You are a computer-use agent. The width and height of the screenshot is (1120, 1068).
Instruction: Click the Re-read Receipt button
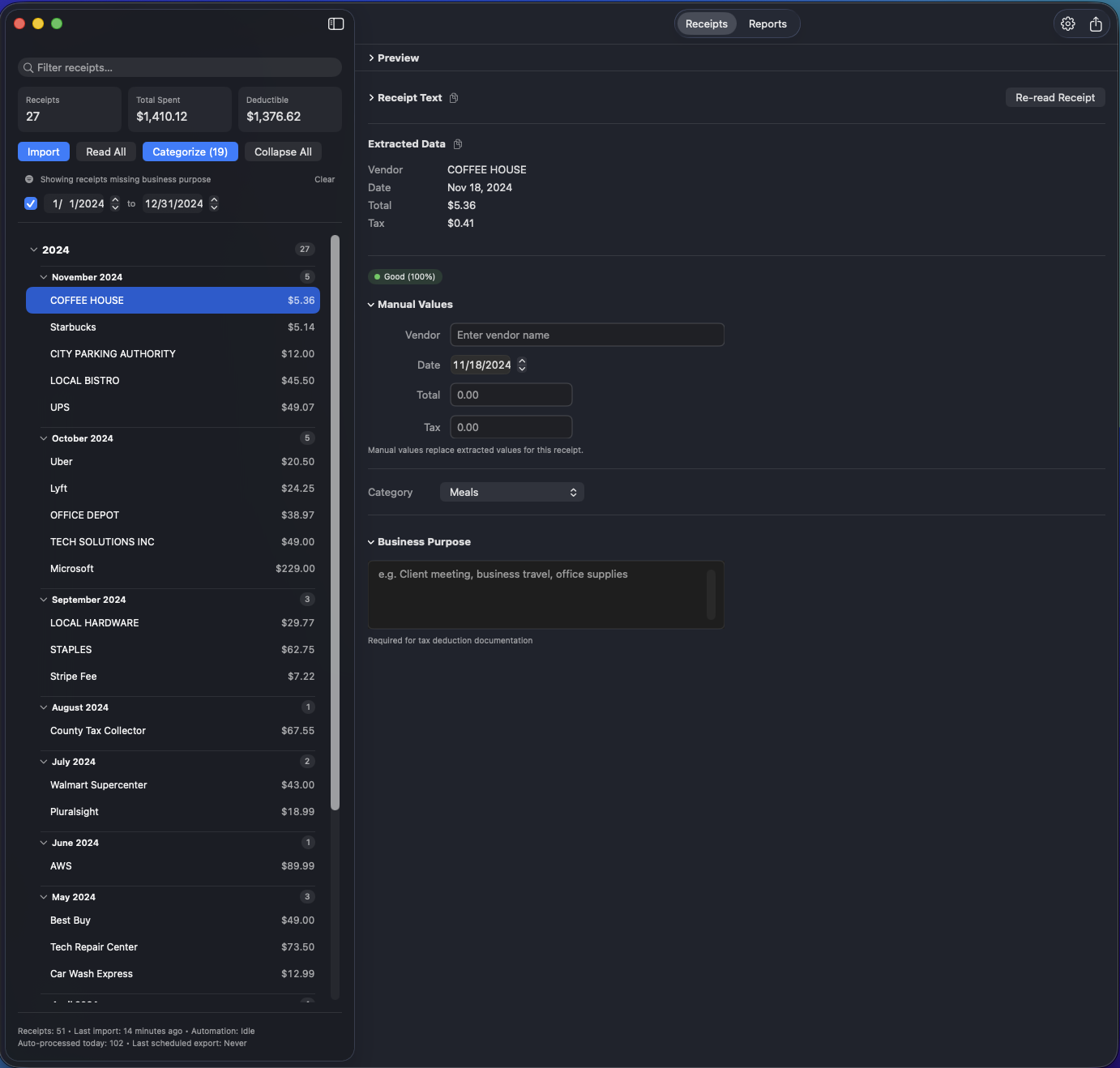click(x=1055, y=97)
